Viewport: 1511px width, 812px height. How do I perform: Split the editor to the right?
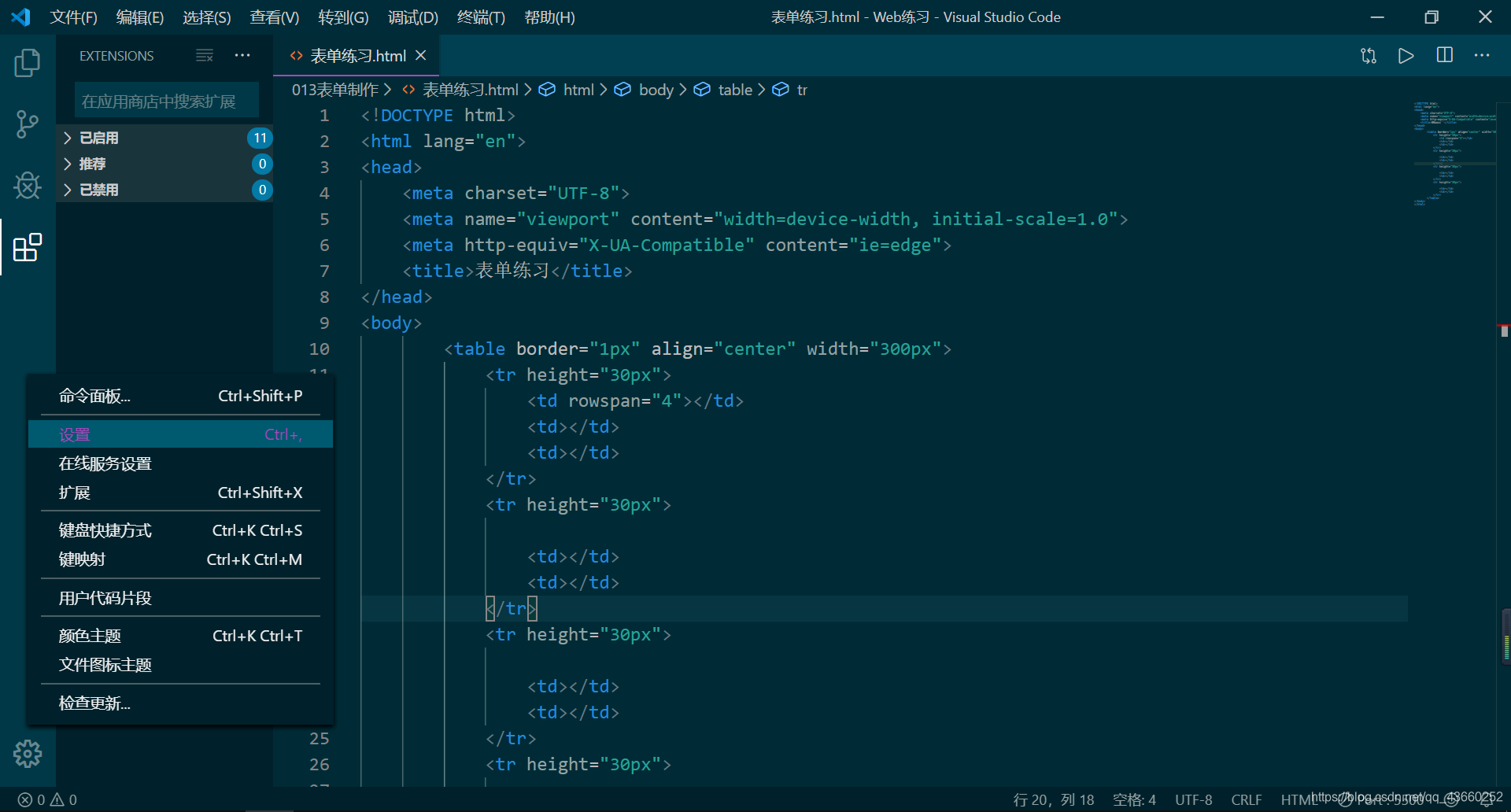coord(1445,55)
